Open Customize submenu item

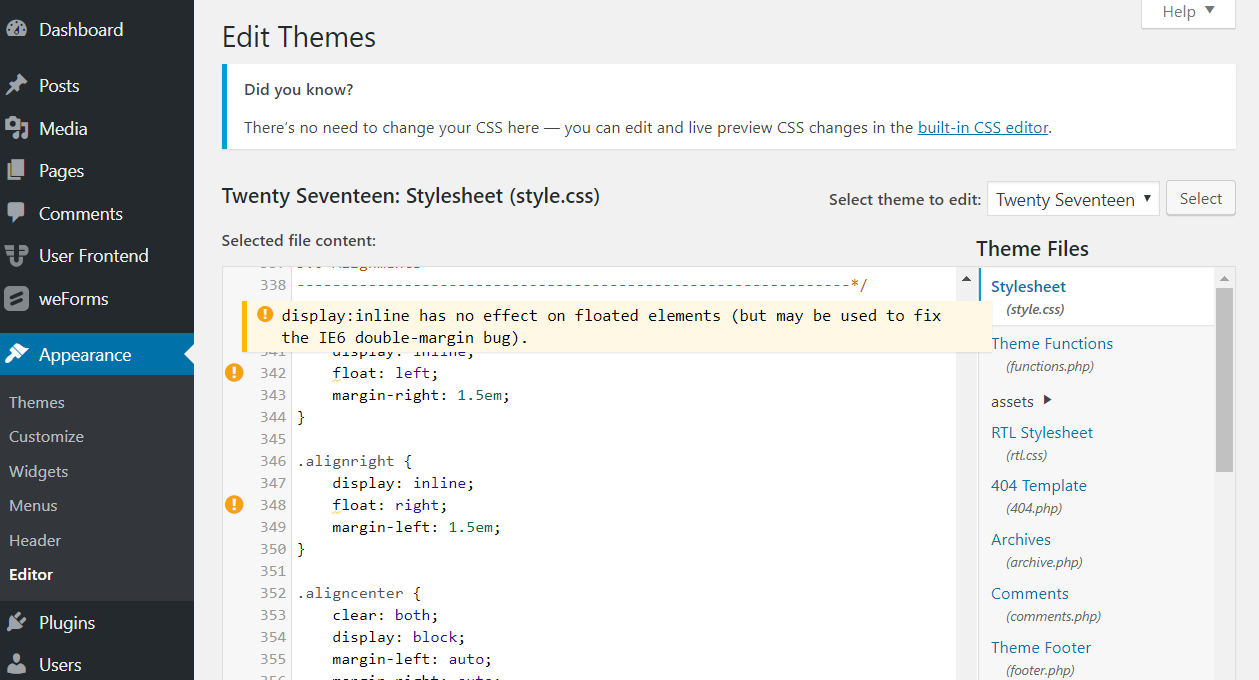(46, 437)
